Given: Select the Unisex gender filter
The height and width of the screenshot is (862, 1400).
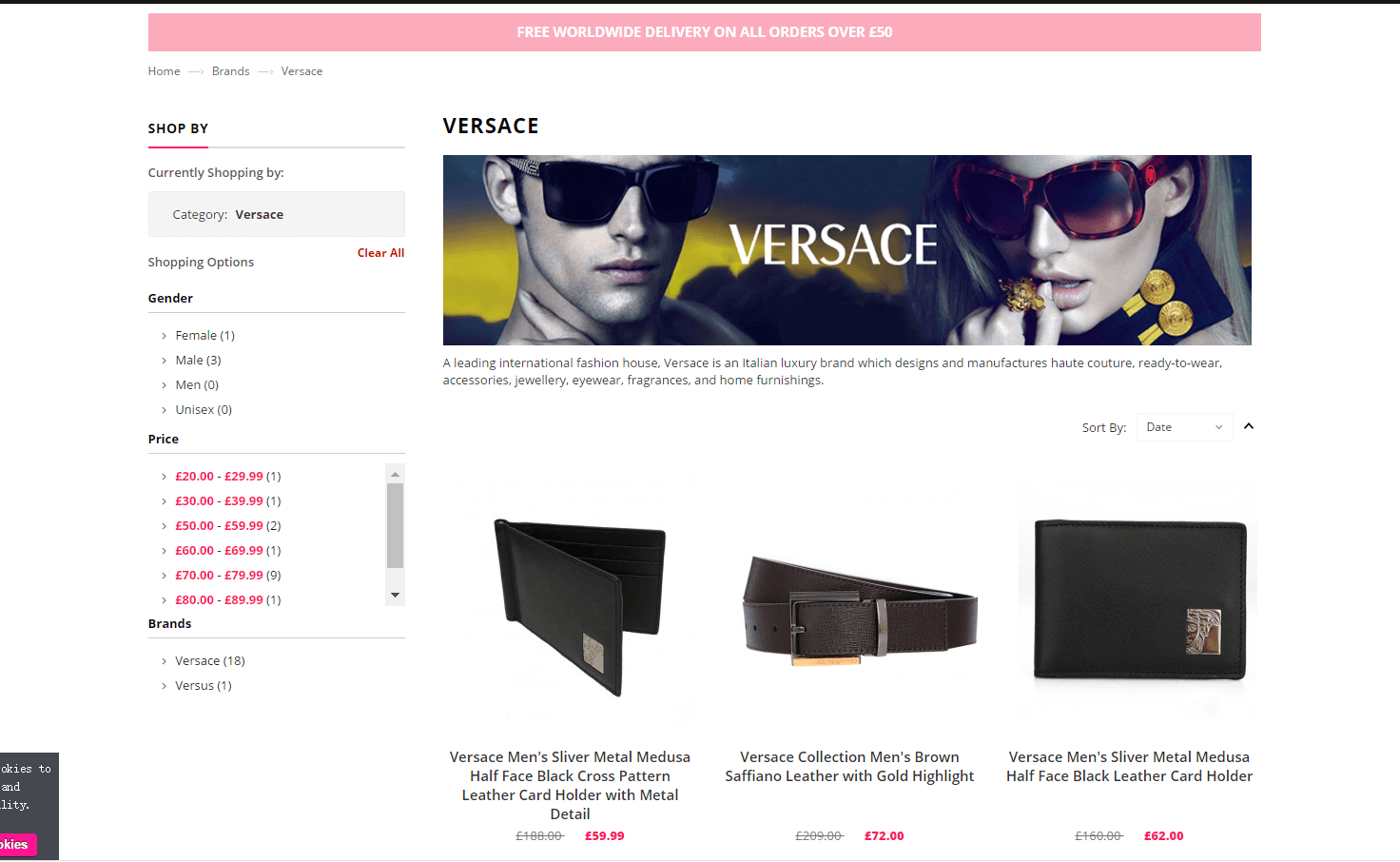Looking at the screenshot, I should pos(204,410).
